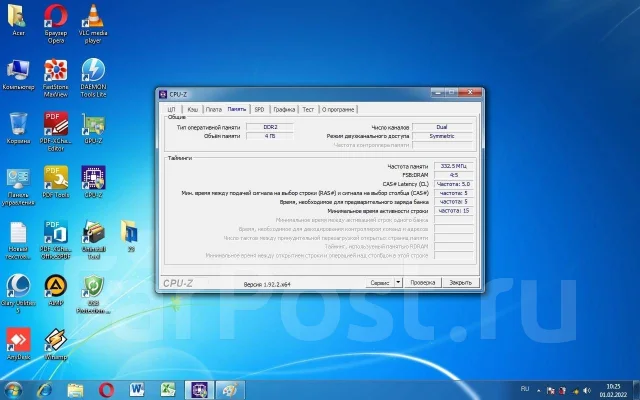Image resolution: width=640 pixels, height=400 pixels.
Task: Select the Компьютер desktop icon
Action: 18,75
